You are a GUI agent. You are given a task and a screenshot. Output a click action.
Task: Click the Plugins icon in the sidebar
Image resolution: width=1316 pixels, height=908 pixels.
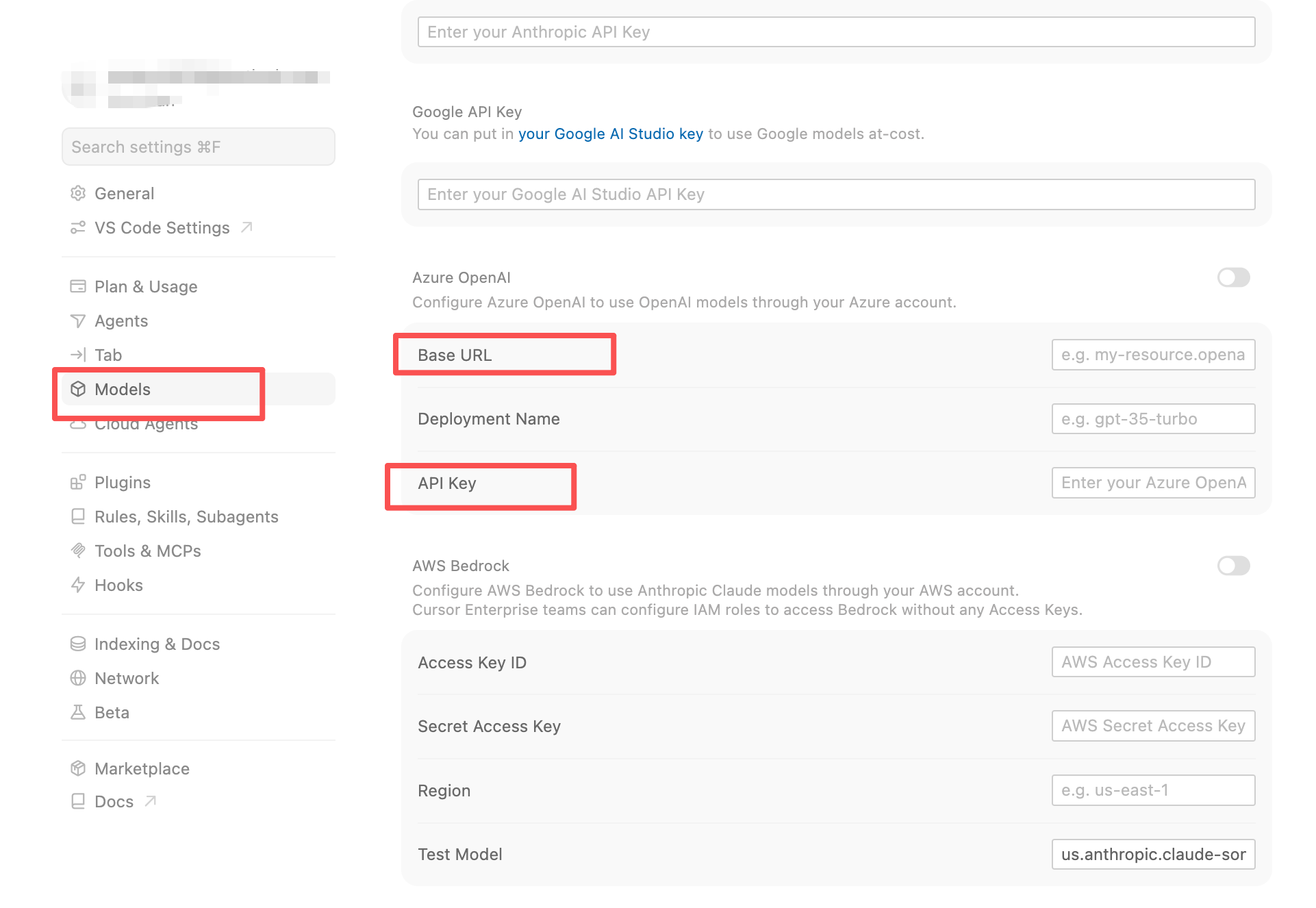click(x=78, y=482)
